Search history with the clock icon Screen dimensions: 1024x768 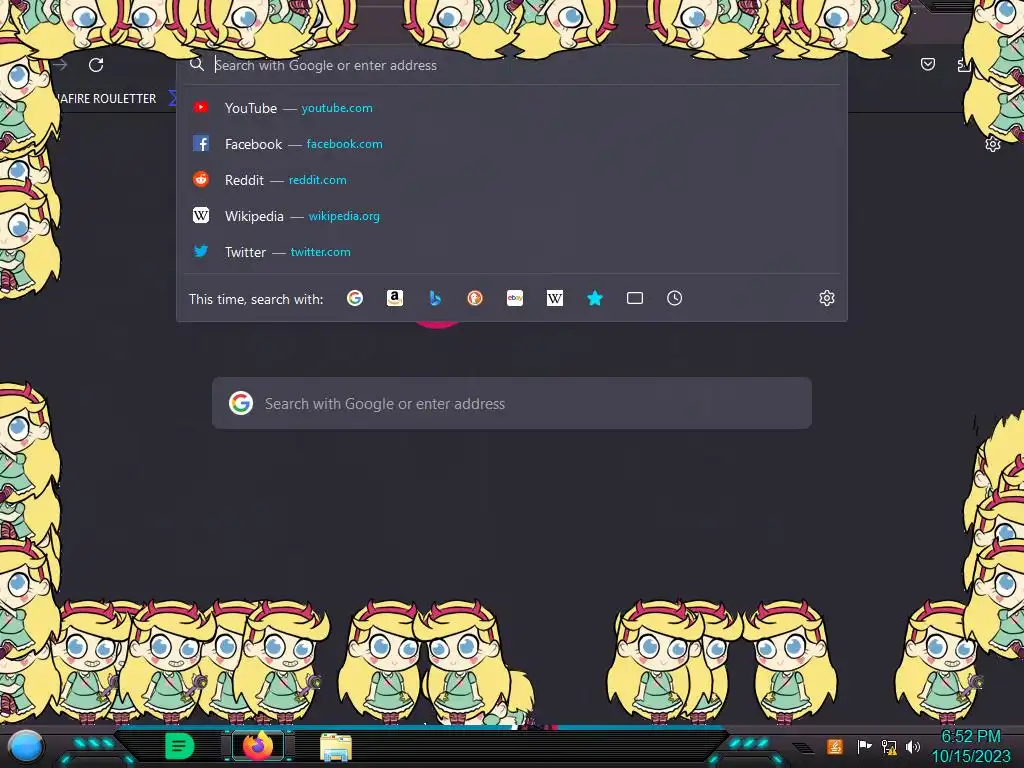click(675, 298)
